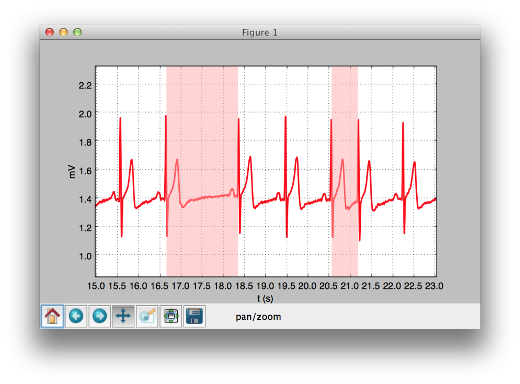Click the 23.0 x-axis tick label

pos(434,286)
